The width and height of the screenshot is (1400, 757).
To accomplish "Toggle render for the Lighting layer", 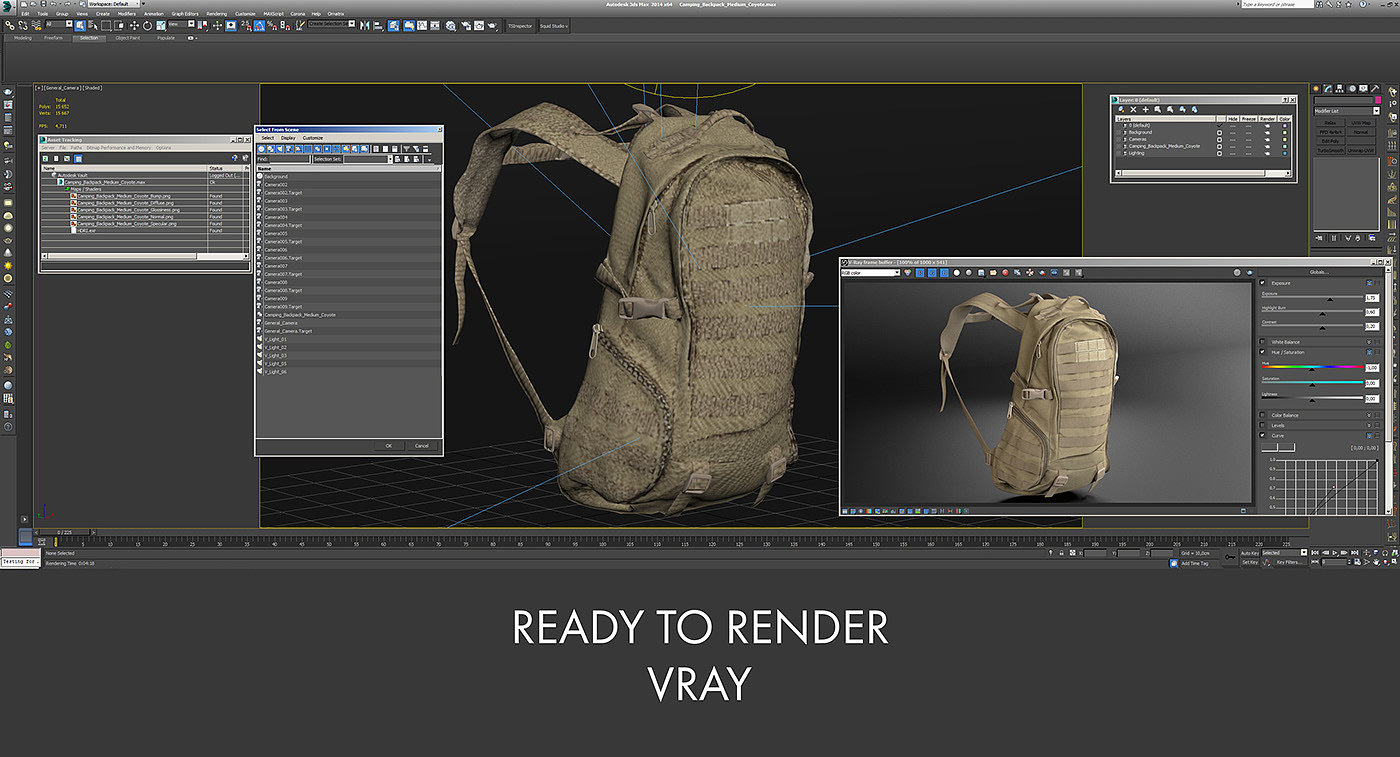I will (1266, 153).
